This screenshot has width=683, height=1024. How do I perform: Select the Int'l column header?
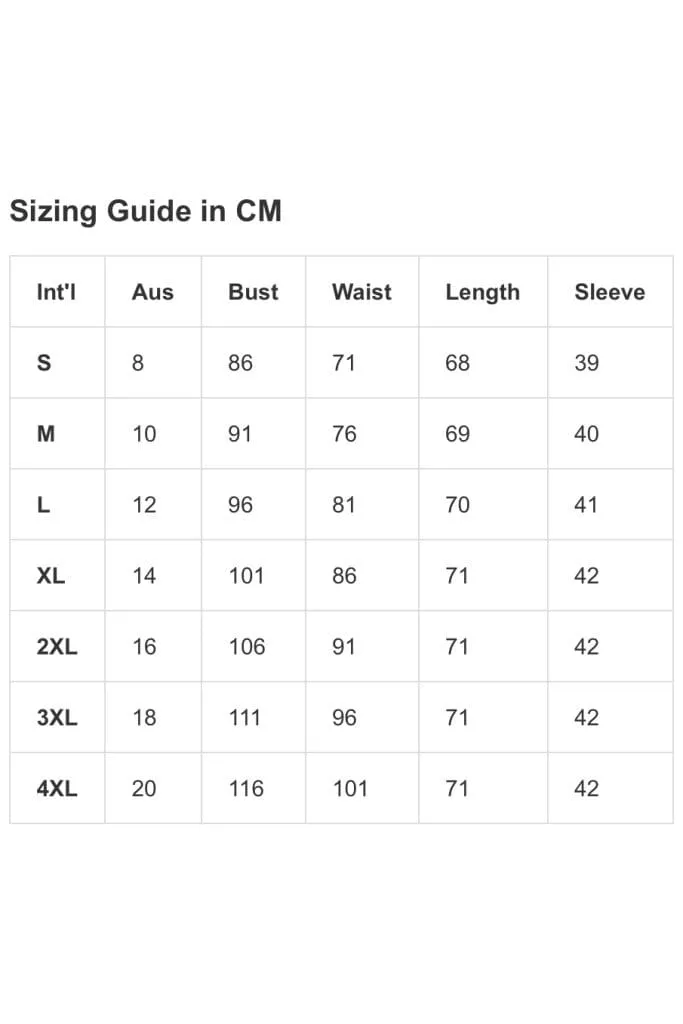pyautogui.click(x=56, y=292)
